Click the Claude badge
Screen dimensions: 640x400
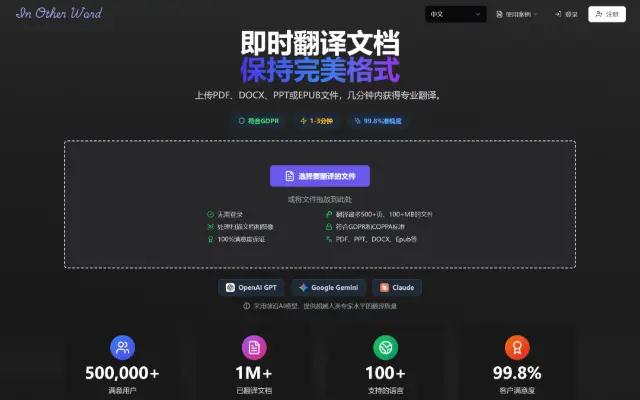click(x=397, y=287)
